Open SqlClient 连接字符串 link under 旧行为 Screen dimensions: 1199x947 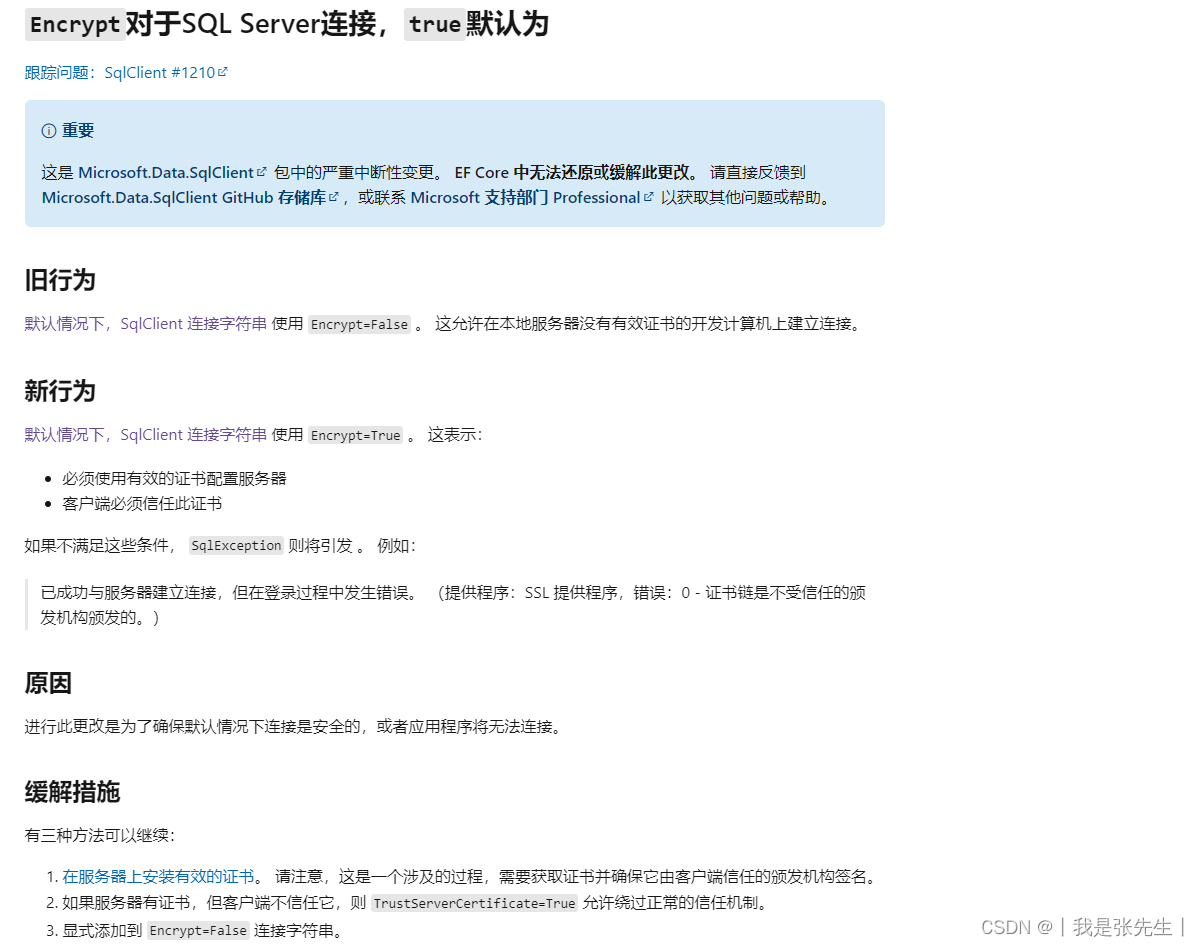[x=193, y=324]
